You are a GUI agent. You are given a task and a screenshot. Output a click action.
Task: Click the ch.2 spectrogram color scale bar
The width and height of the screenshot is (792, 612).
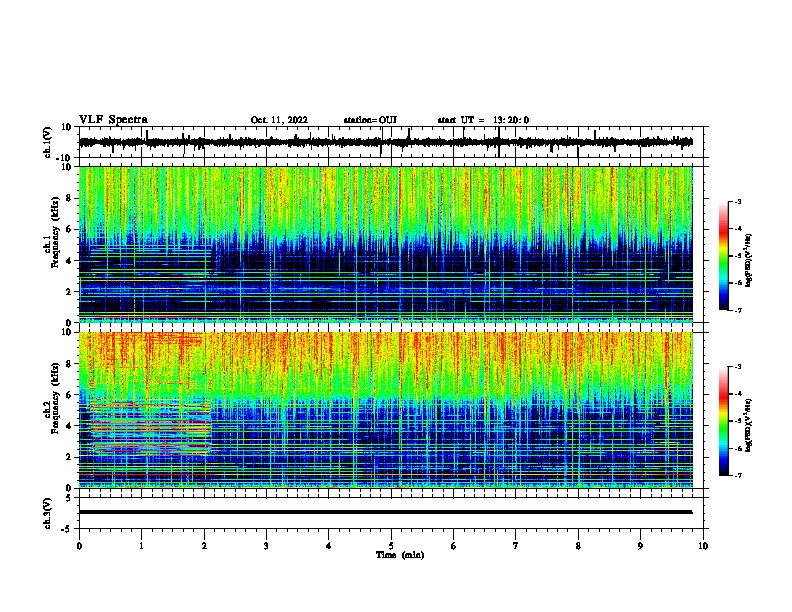click(x=724, y=421)
